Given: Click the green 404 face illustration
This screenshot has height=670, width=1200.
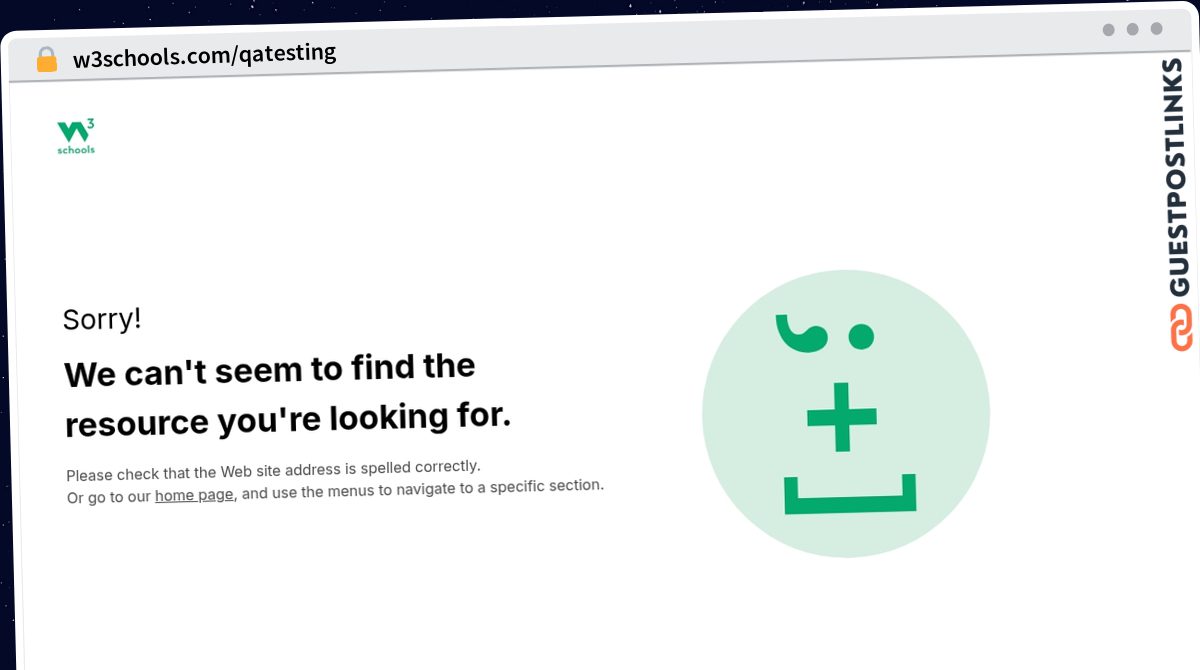Looking at the screenshot, I should coord(846,414).
